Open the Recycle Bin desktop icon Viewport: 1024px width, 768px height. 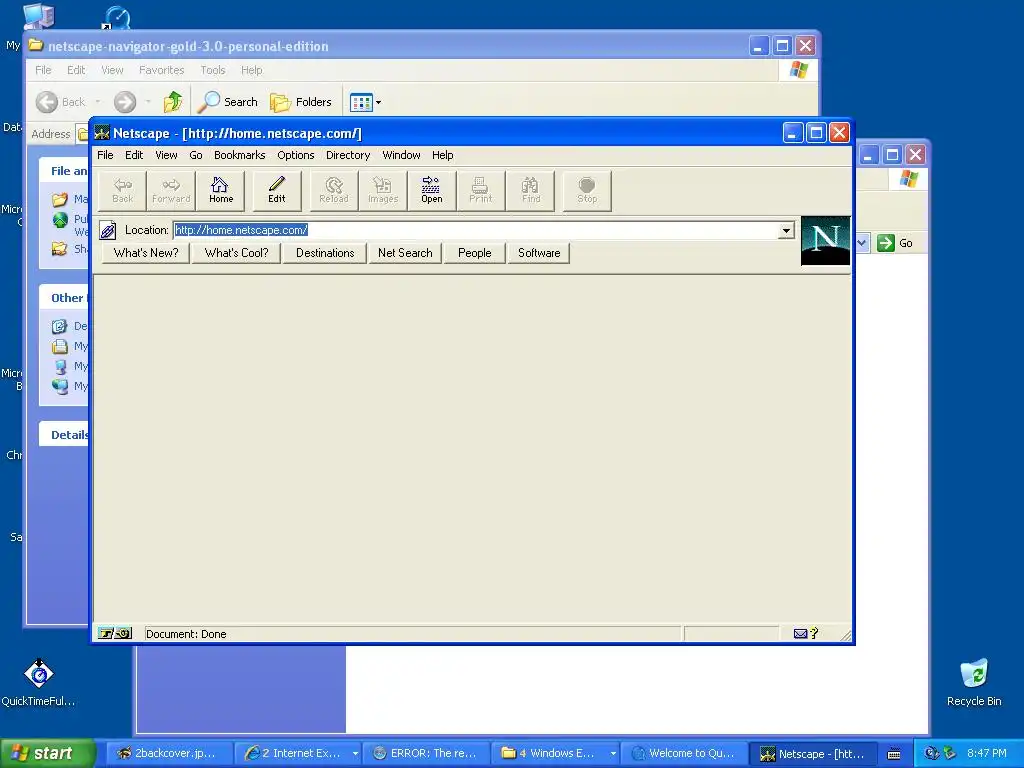tap(974, 682)
